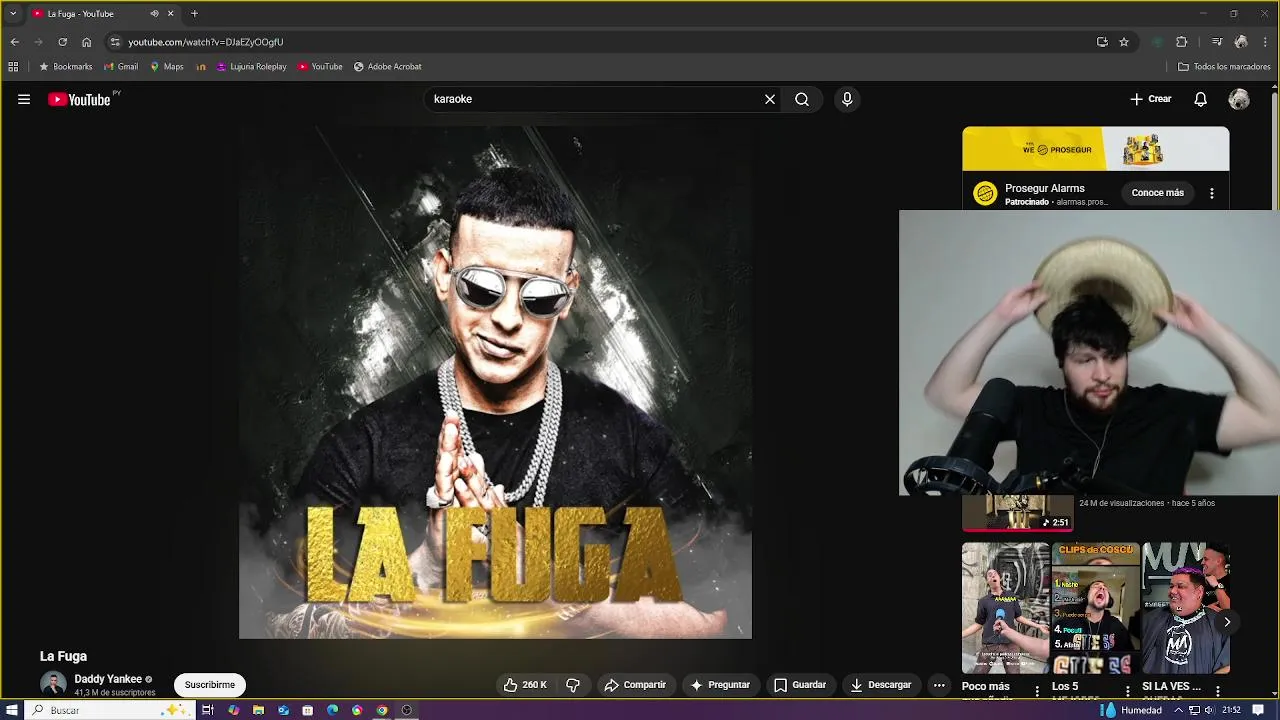Open the Preguntar AI button
The height and width of the screenshot is (720, 1280).
coord(720,685)
